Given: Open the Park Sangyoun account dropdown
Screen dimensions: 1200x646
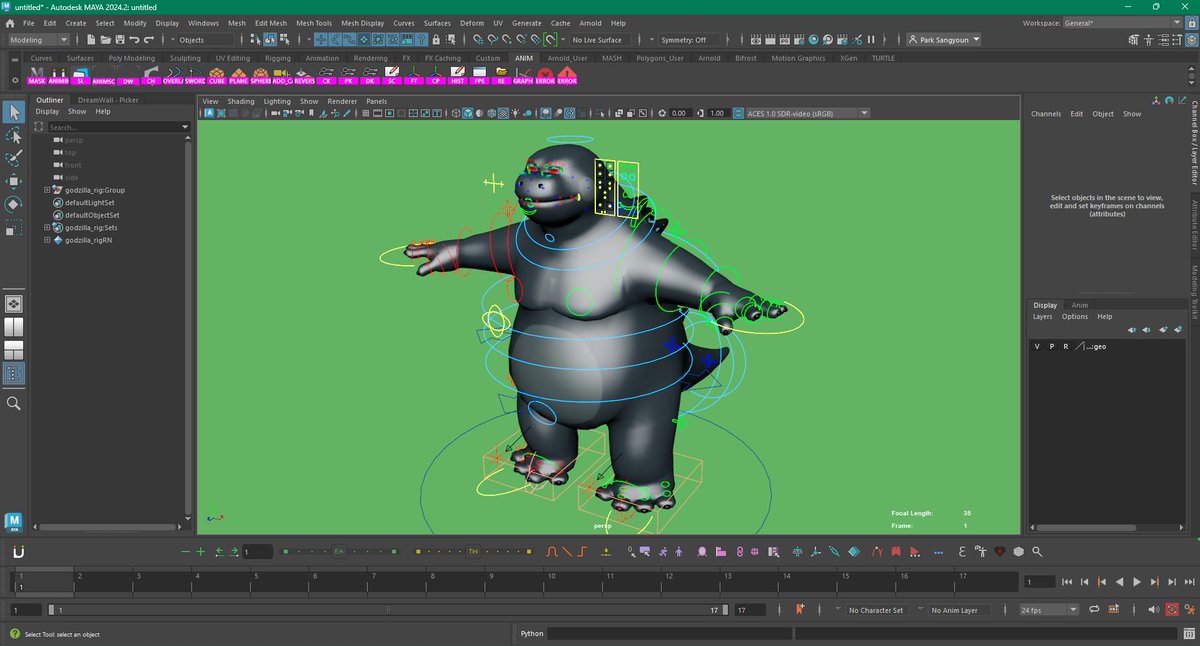Looking at the screenshot, I should click(944, 40).
